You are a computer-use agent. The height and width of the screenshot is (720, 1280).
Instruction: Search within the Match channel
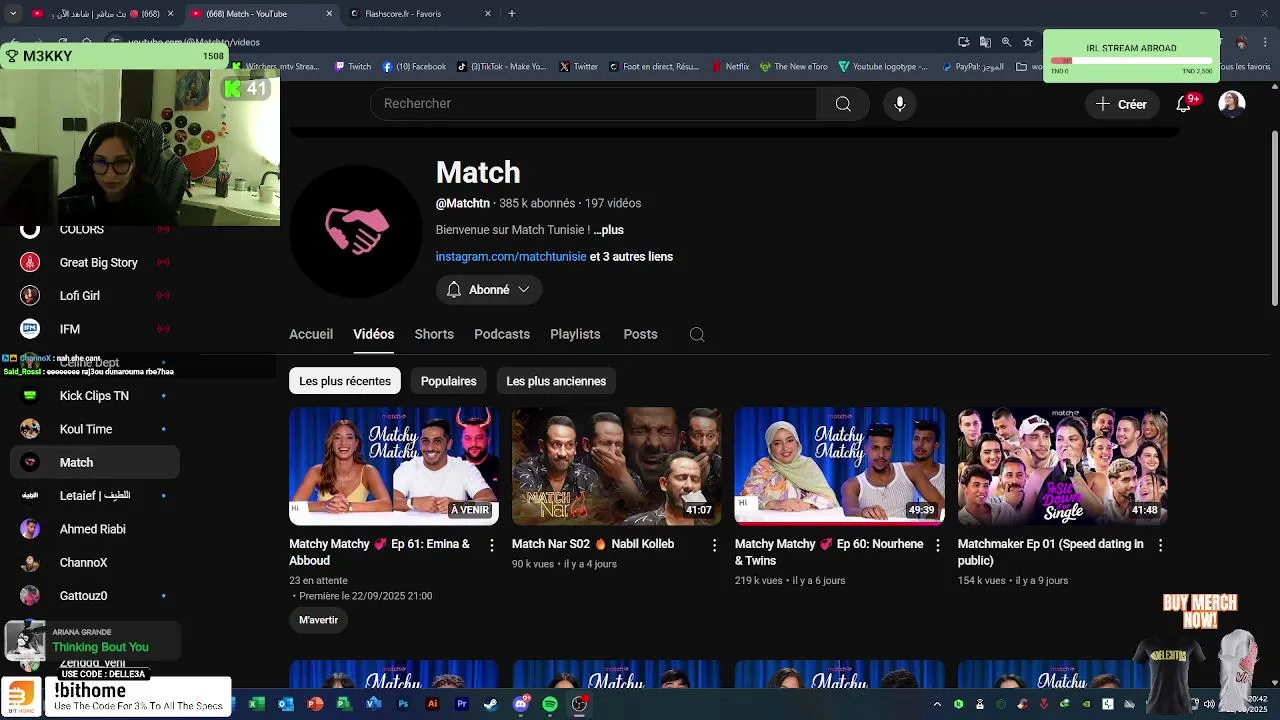point(697,334)
